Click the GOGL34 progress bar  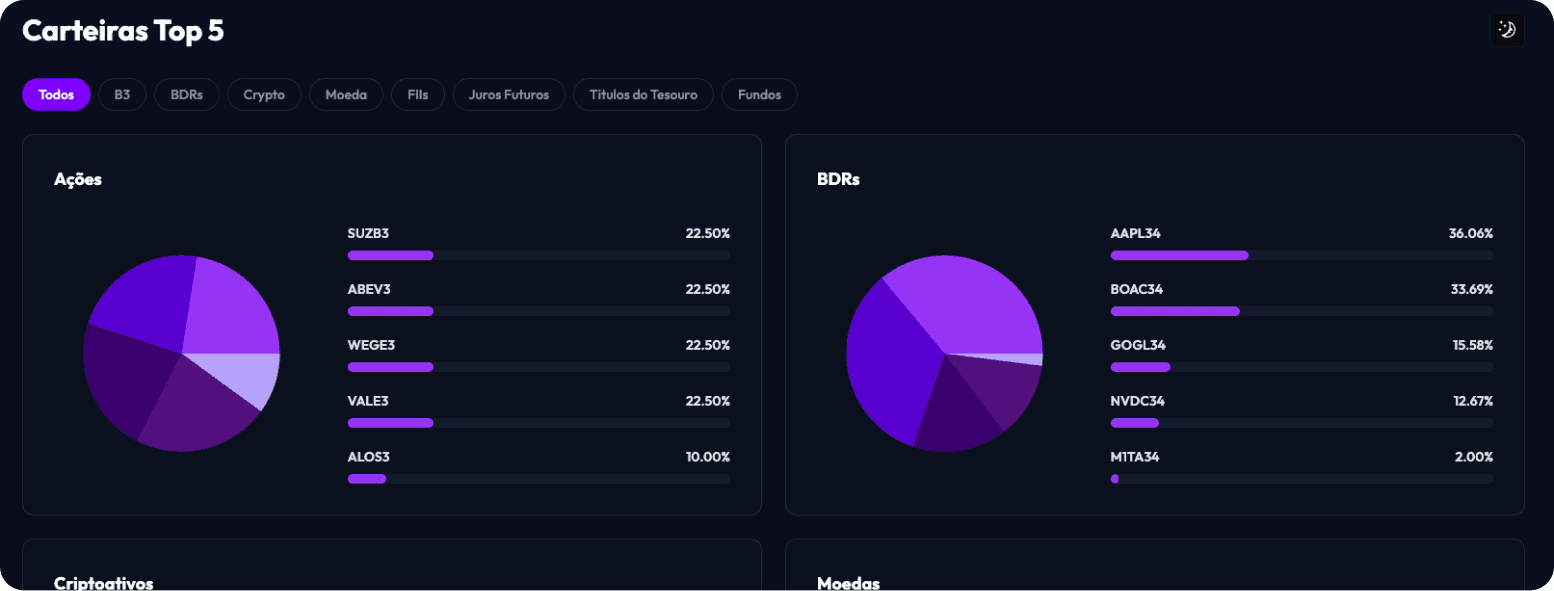click(1302, 367)
